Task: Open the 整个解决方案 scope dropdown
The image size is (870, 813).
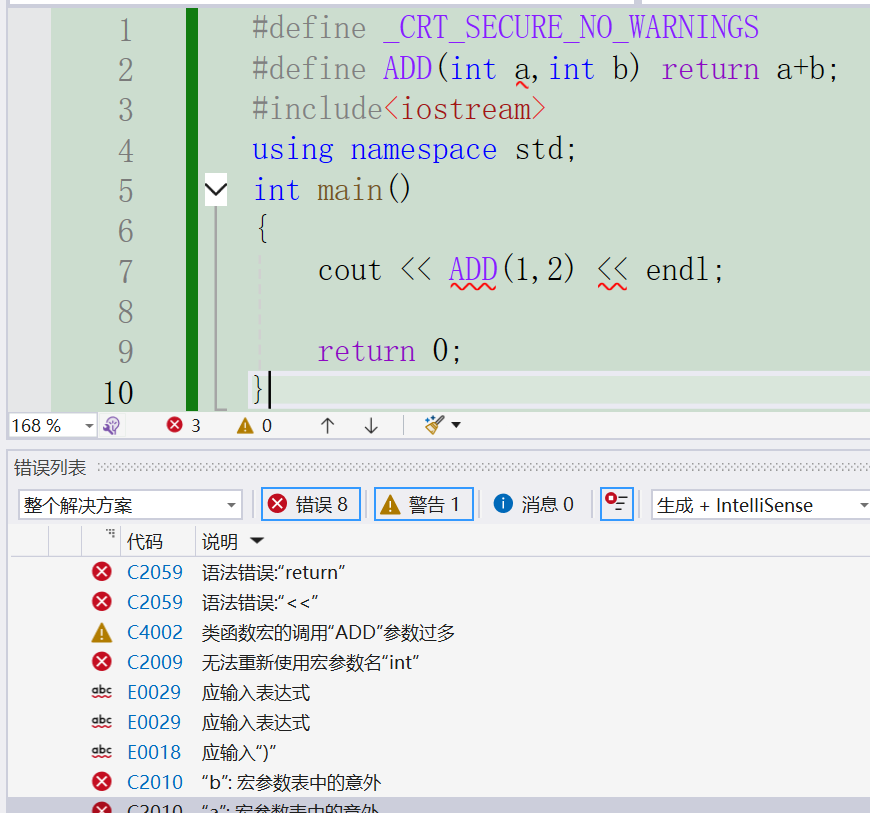Action: pyautogui.click(x=130, y=505)
